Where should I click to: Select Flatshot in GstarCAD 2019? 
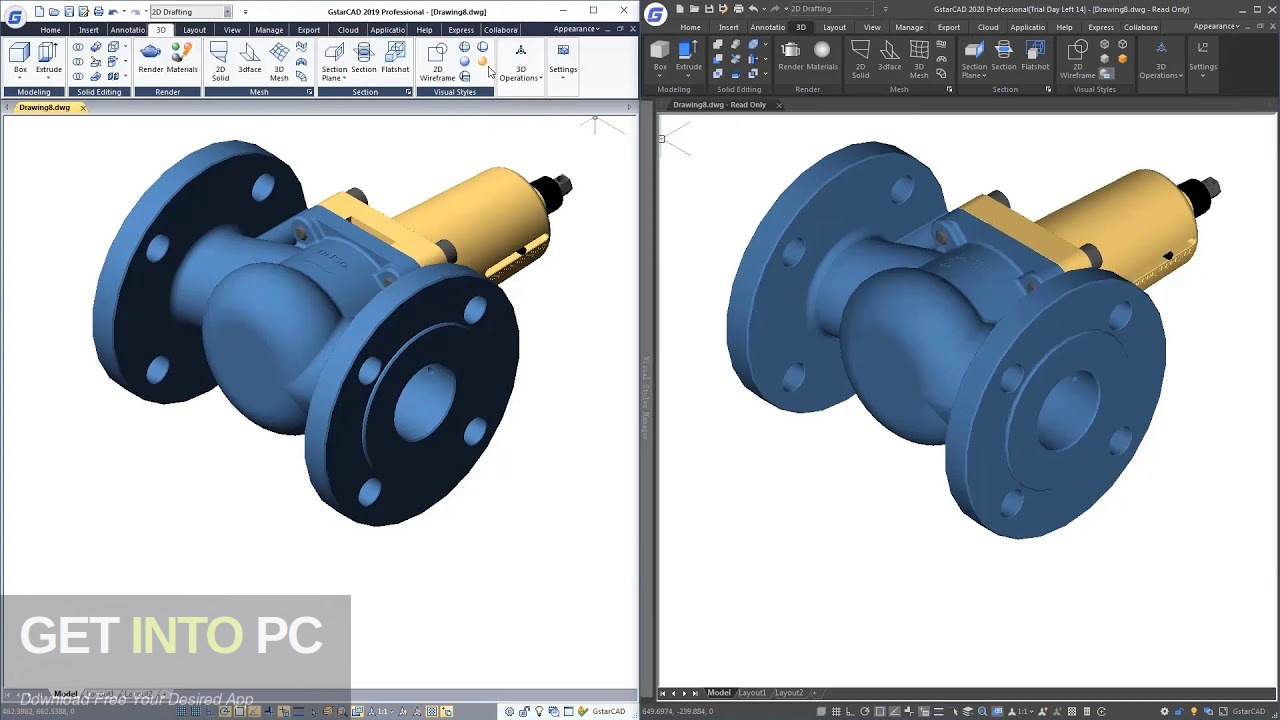(395, 58)
